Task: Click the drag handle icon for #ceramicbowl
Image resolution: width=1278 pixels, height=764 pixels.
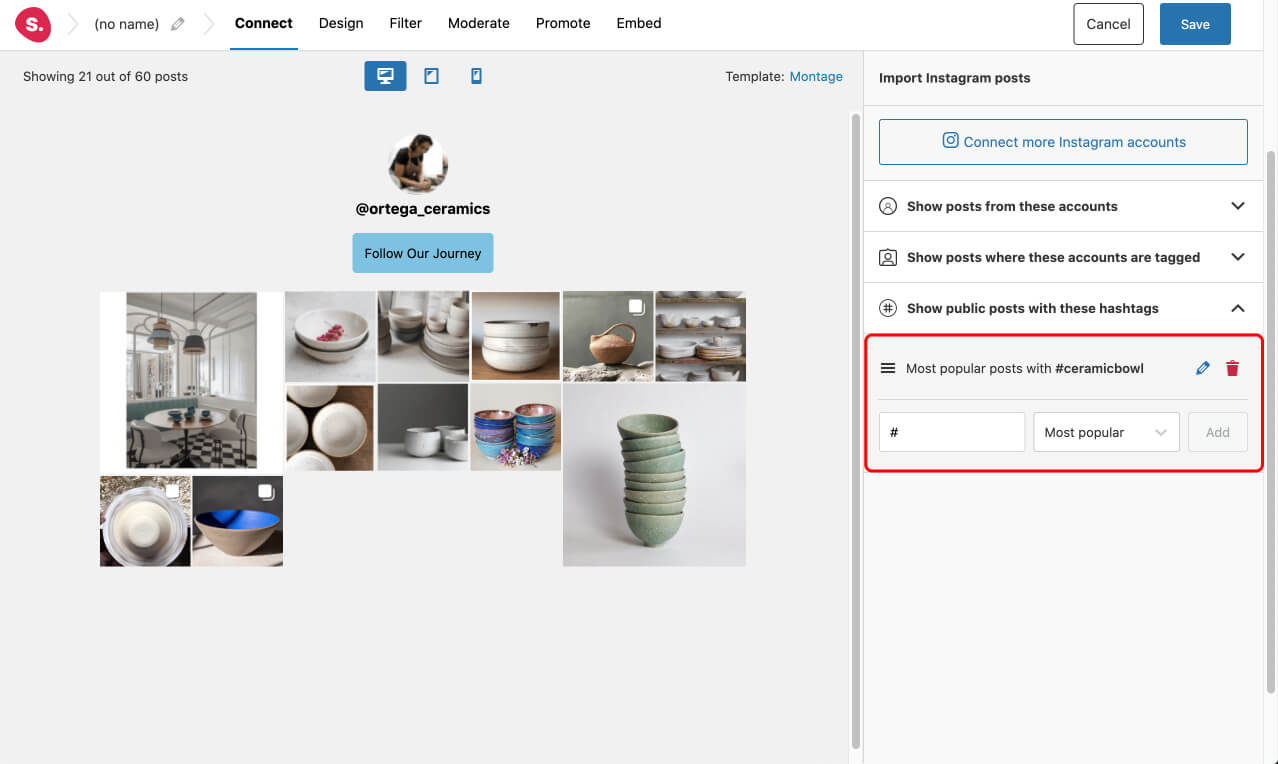Action: pyautogui.click(x=887, y=368)
